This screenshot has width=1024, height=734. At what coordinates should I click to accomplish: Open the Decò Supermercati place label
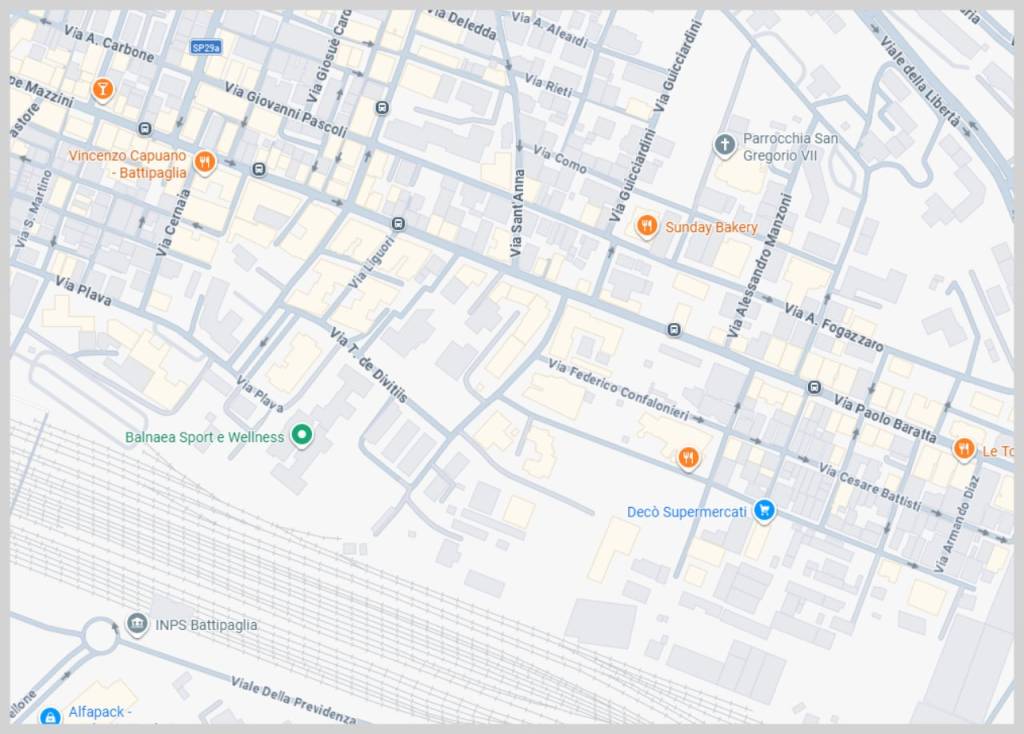(686, 512)
